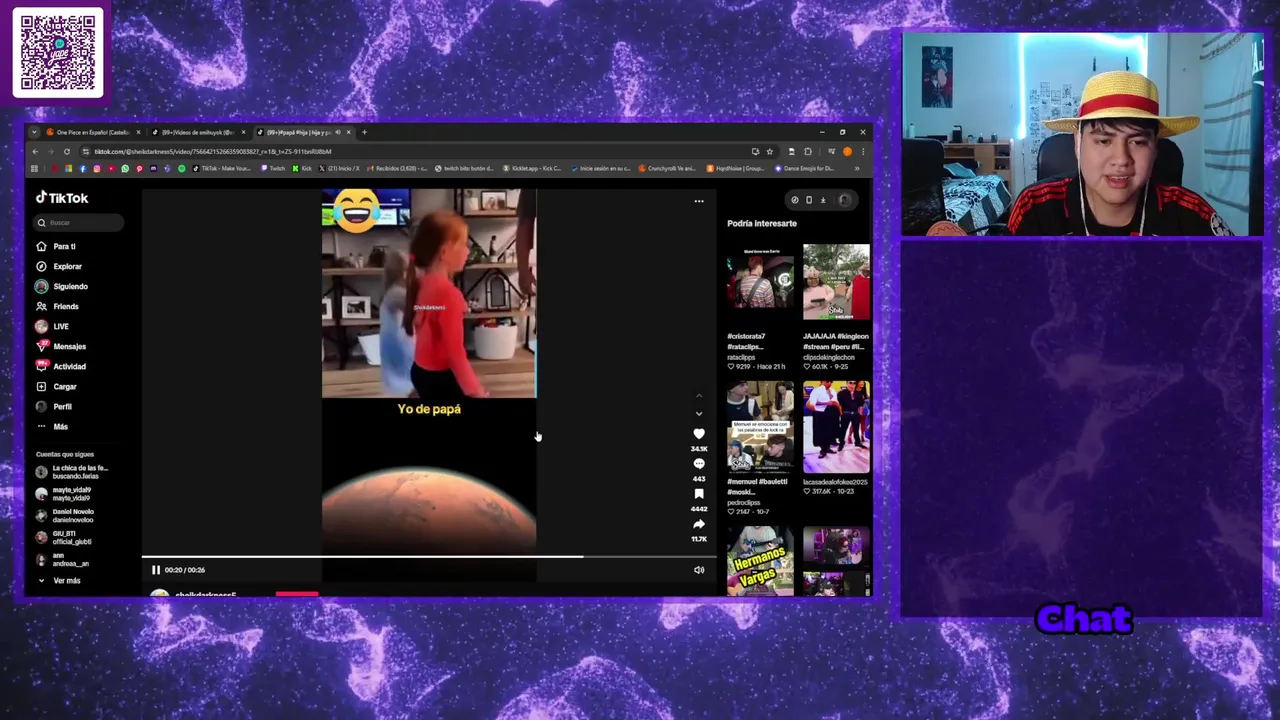This screenshot has height=720, width=1280.
Task: Open the Kick bookmark
Action: 302,168
